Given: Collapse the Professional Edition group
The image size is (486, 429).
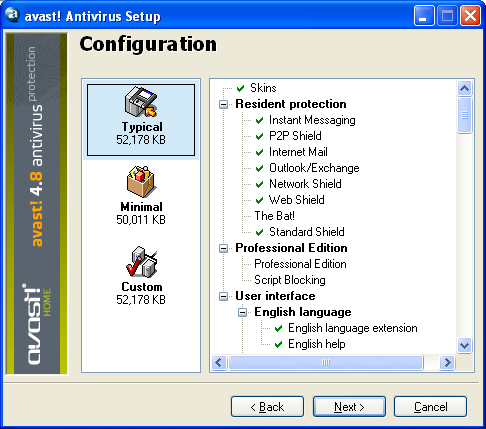Looking at the screenshot, I should (224, 248).
